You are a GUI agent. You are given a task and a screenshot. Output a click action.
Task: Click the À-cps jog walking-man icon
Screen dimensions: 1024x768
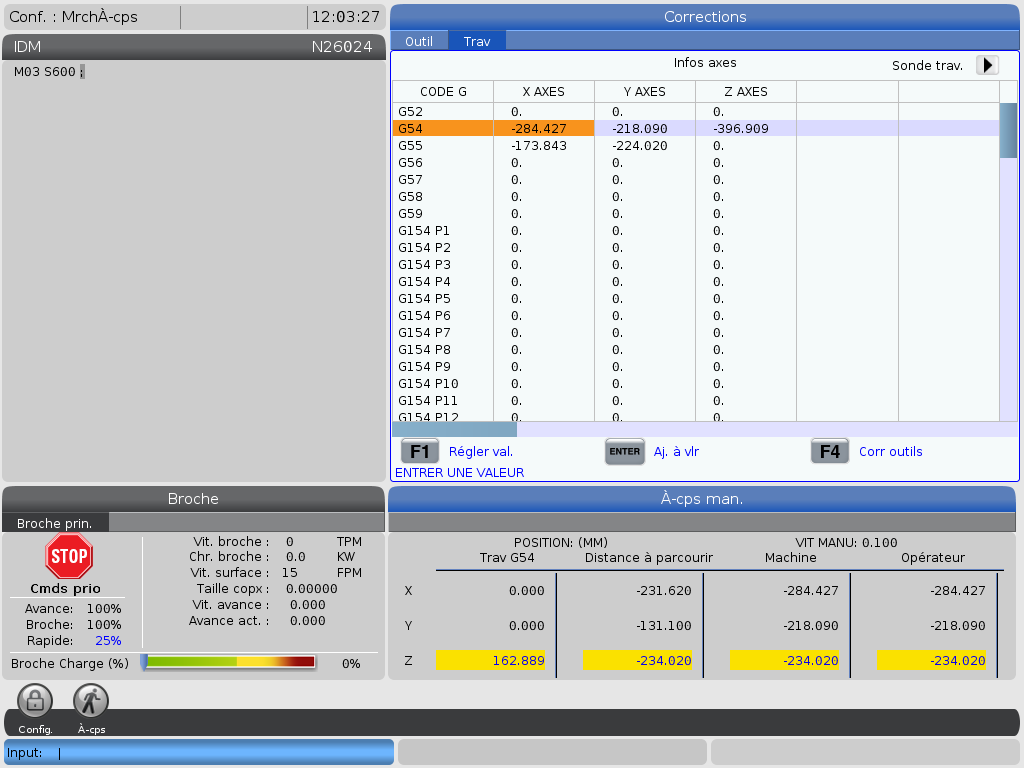pos(91,701)
